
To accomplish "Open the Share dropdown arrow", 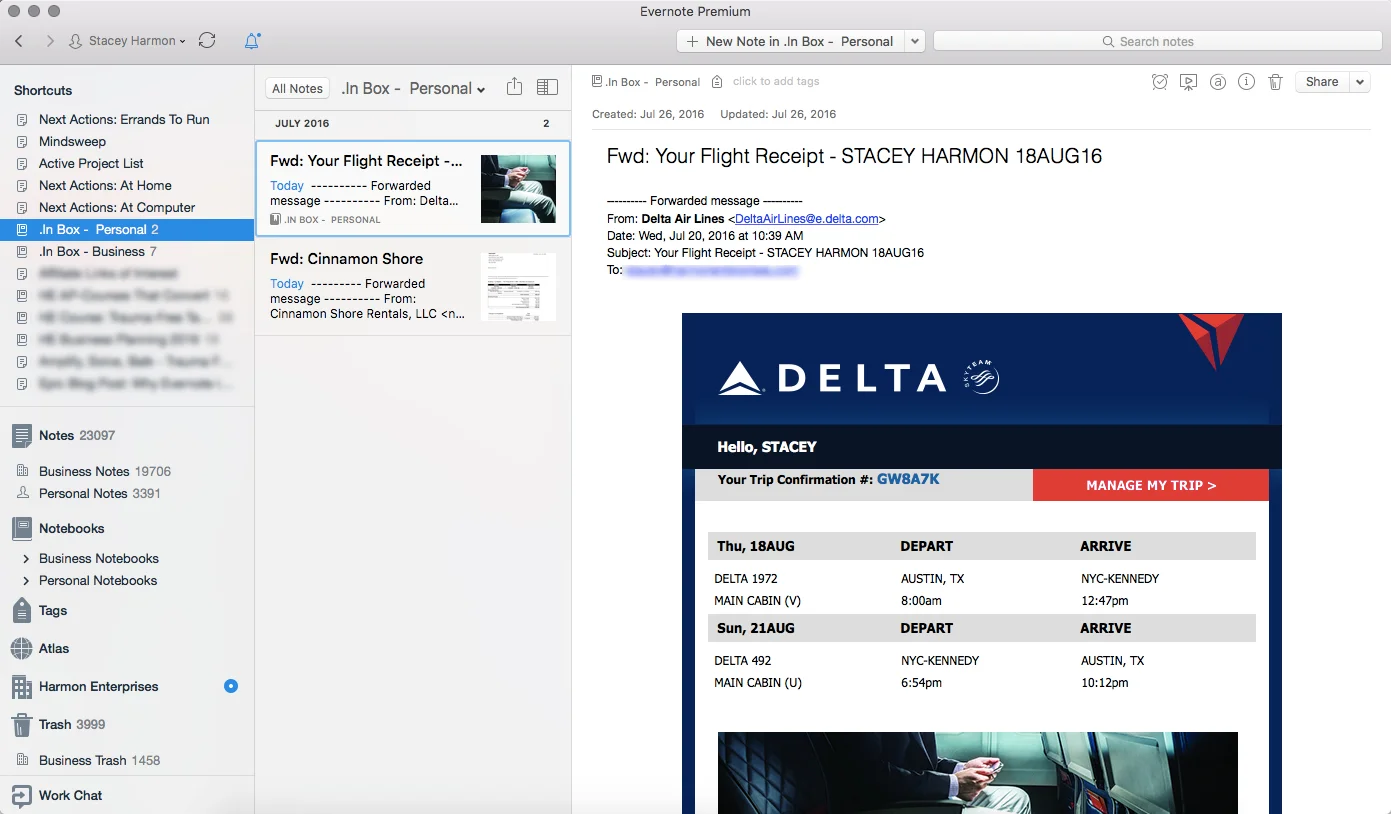I will (1359, 82).
